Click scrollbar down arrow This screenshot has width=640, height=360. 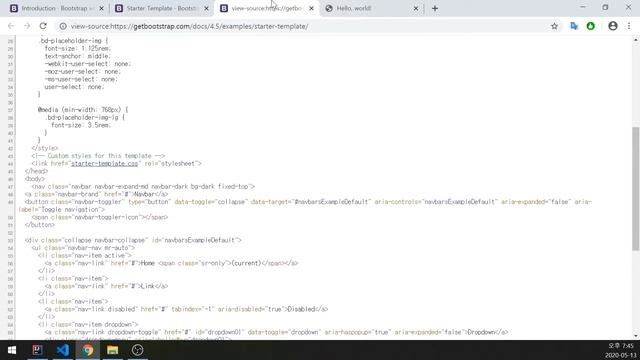coord(636,336)
